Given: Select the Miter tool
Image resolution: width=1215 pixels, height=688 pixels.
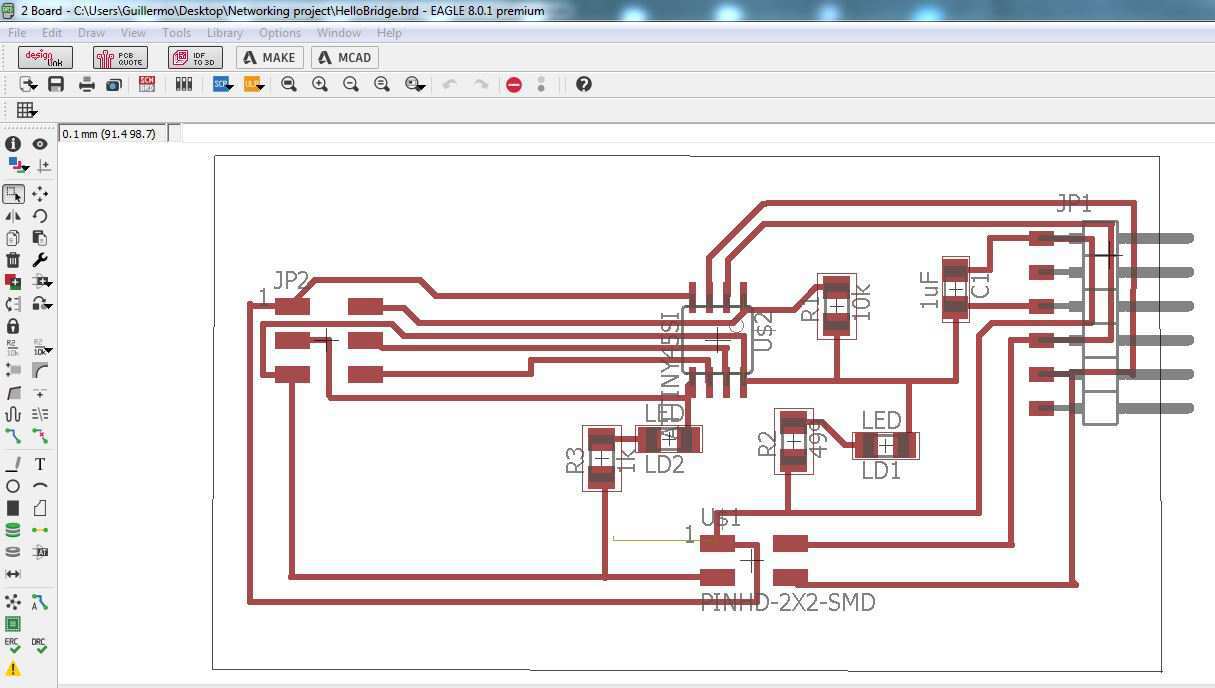Looking at the screenshot, I should tap(40, 370).
